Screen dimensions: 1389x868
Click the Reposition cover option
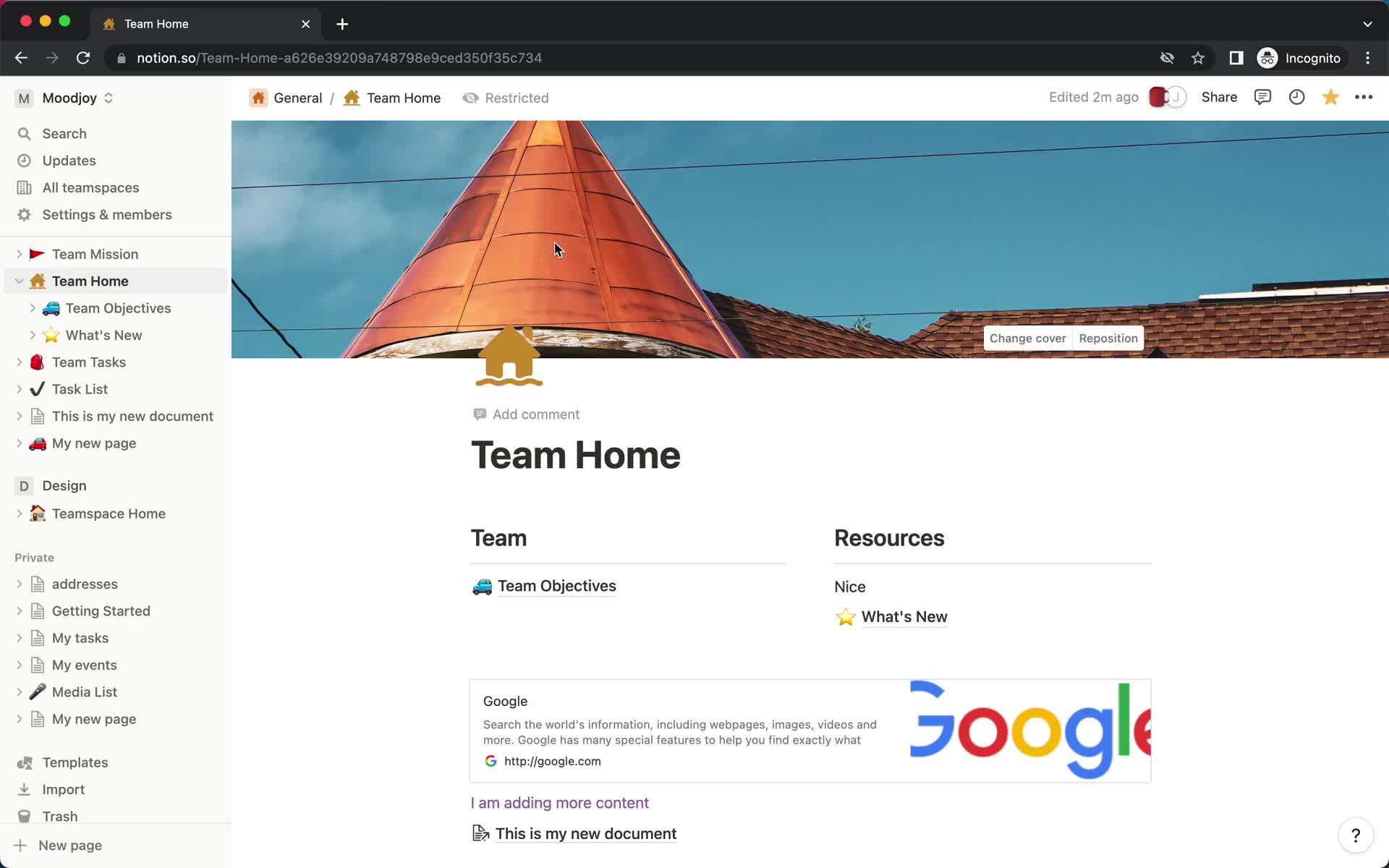click(x=1109, y=338)
